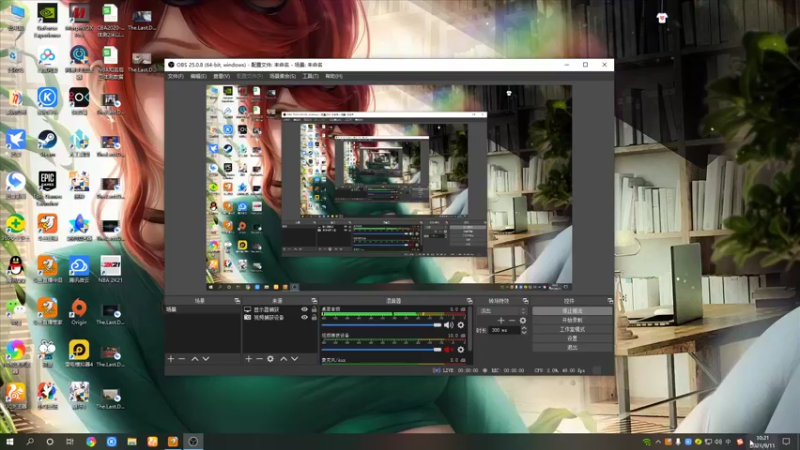Toggle lock on the 视频捕获设备 source
Image resolution: width=800 pixels, height=450 pixels.
coord(314,317)
